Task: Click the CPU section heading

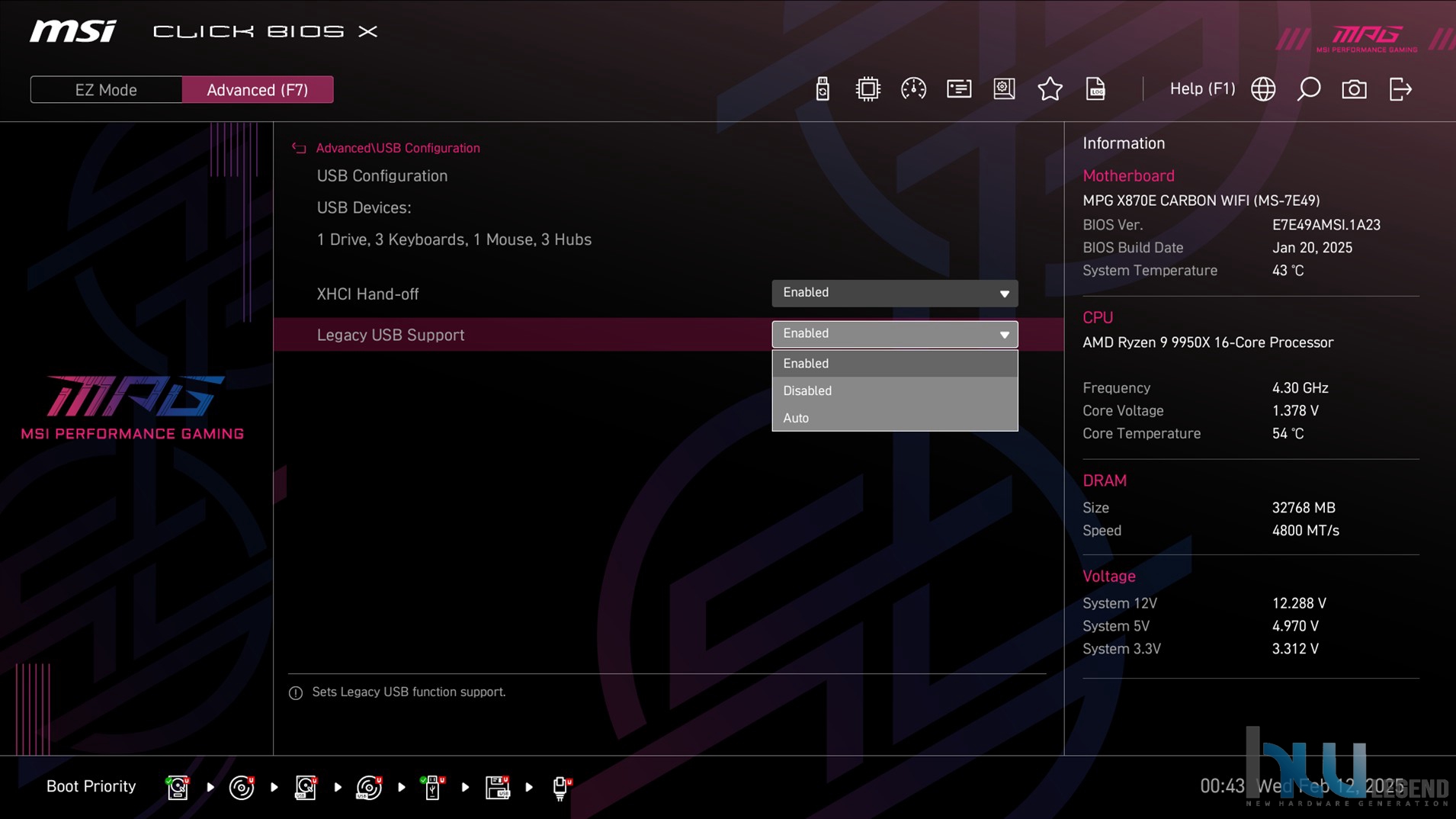Action: pos(1098,317)
